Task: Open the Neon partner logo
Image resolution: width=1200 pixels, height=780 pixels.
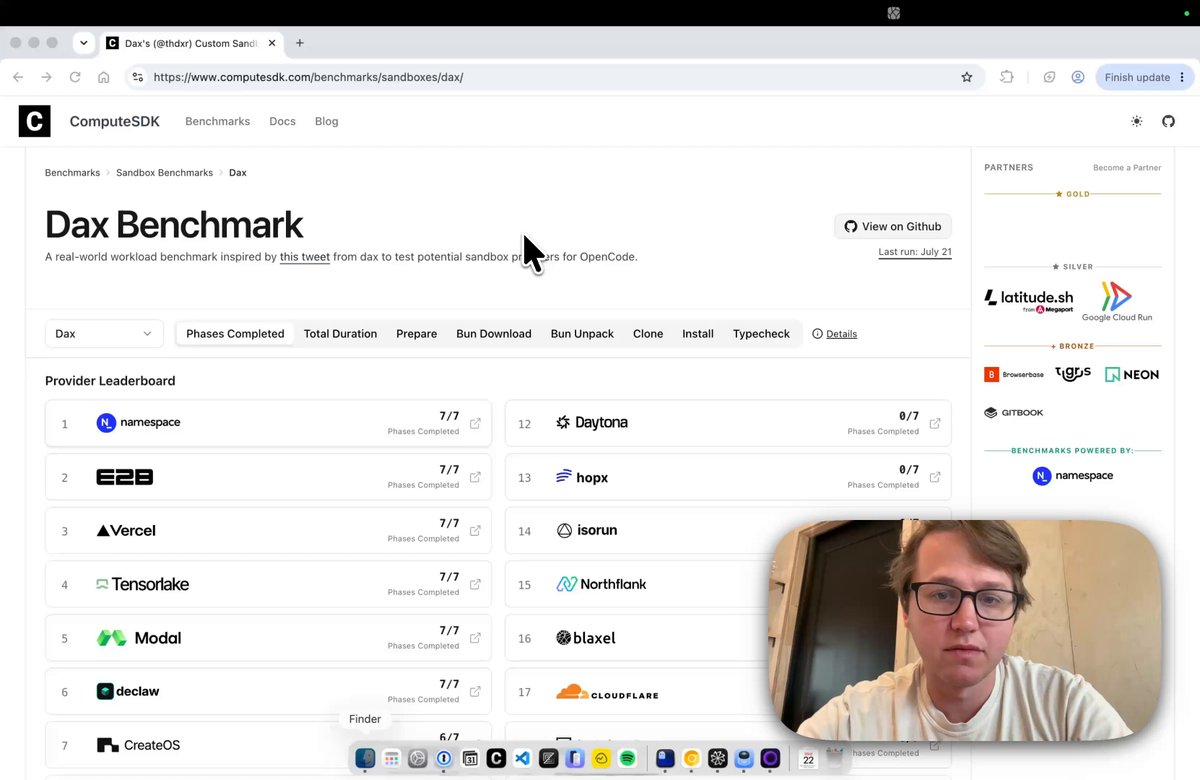Action: pyautogui.click(x=1132, y=375)
